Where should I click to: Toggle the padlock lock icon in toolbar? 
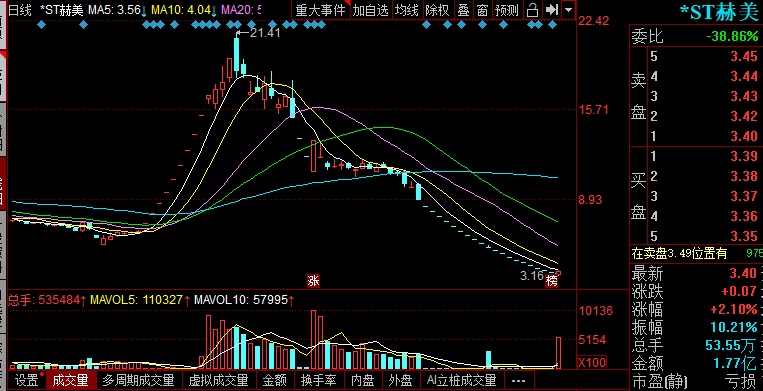pos(533,9)
